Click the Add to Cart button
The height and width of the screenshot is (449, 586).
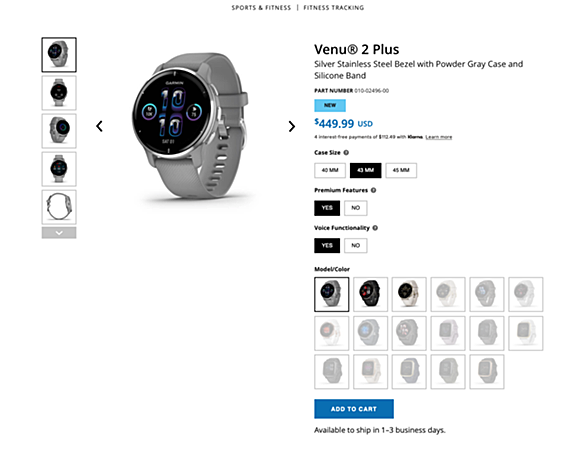coord(354,409)
